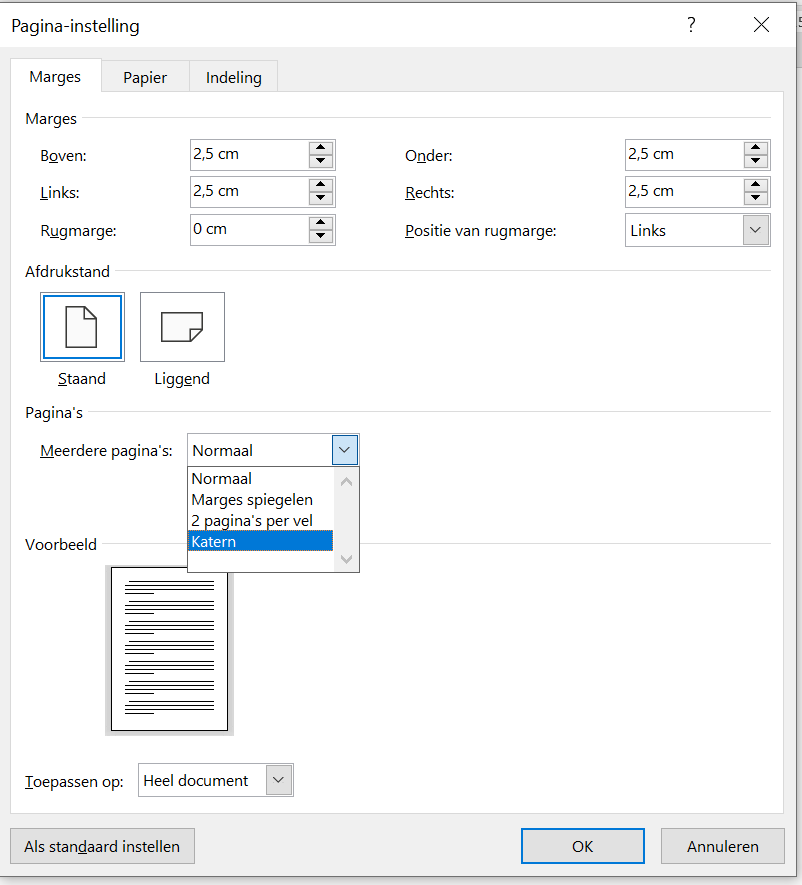The image size is (802, 885).
Task: Increase the Onder margin value
Action: point(756,148)
